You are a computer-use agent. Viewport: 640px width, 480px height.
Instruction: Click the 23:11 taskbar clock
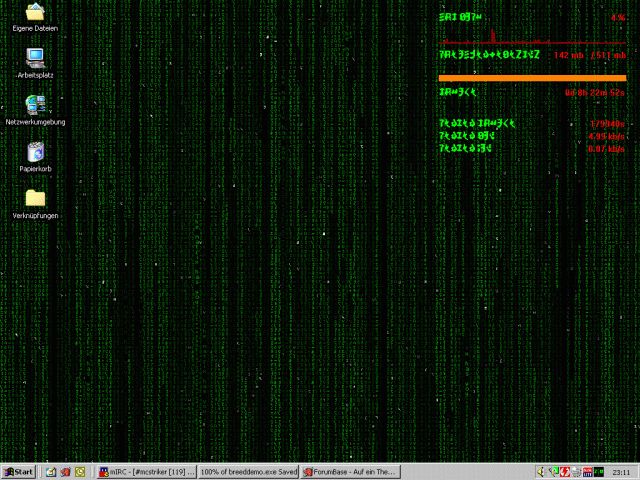[621, 472]
